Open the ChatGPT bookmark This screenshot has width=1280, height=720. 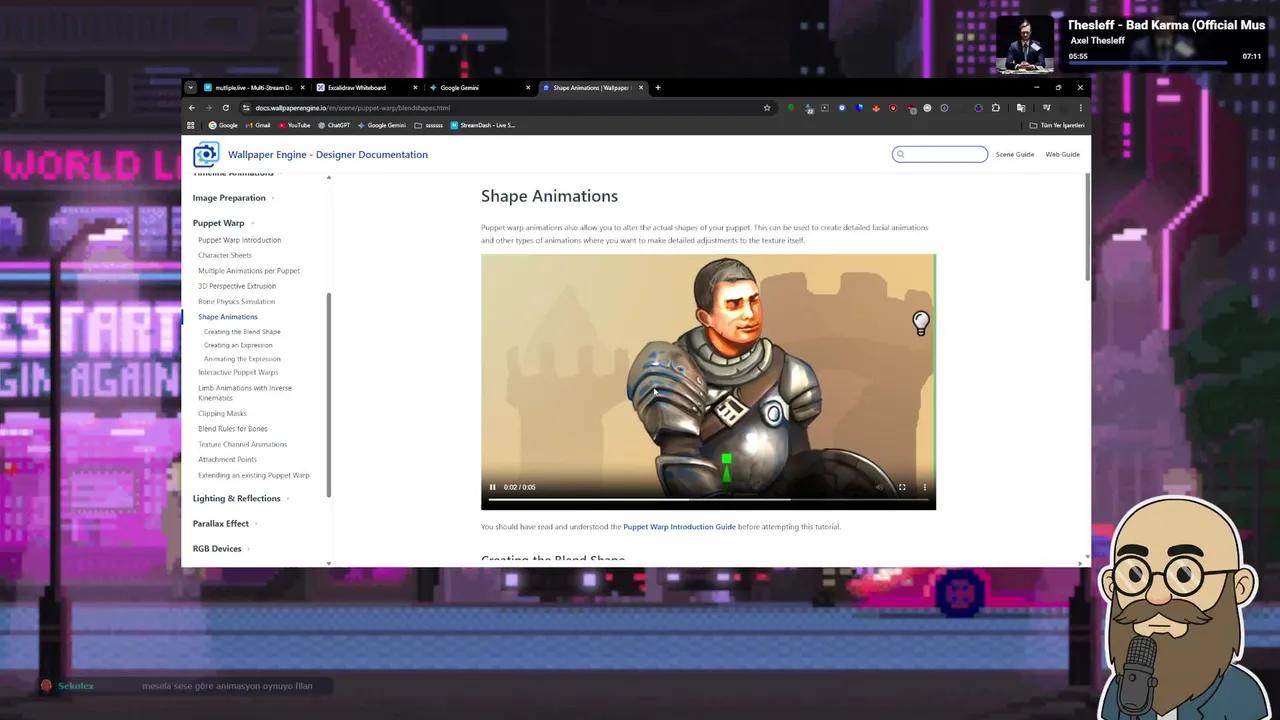pos(334,125)
